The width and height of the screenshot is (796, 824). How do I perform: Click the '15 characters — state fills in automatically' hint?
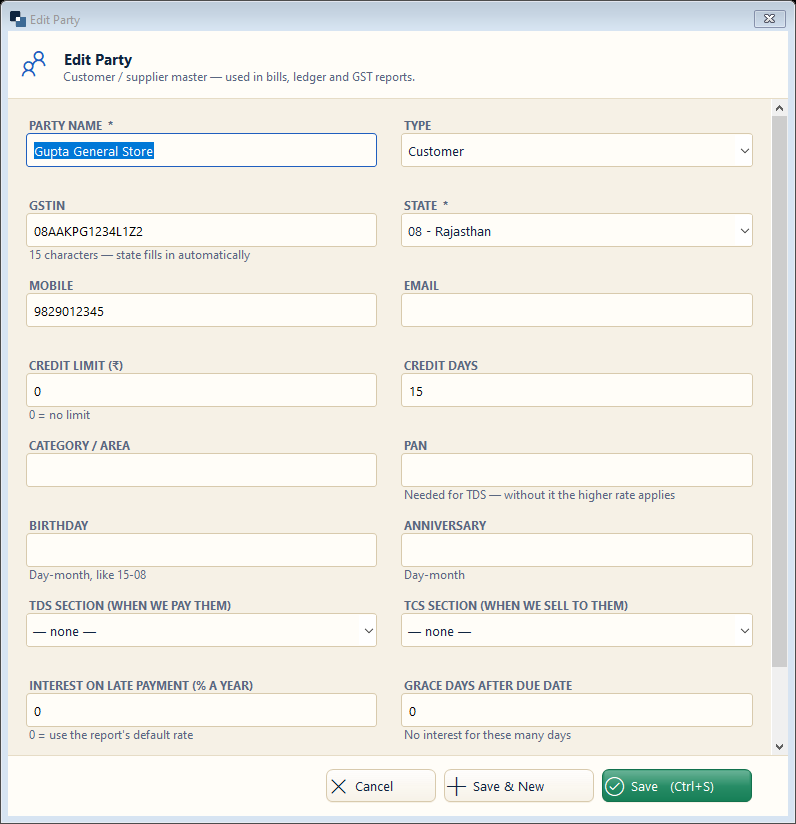[139, 255]
